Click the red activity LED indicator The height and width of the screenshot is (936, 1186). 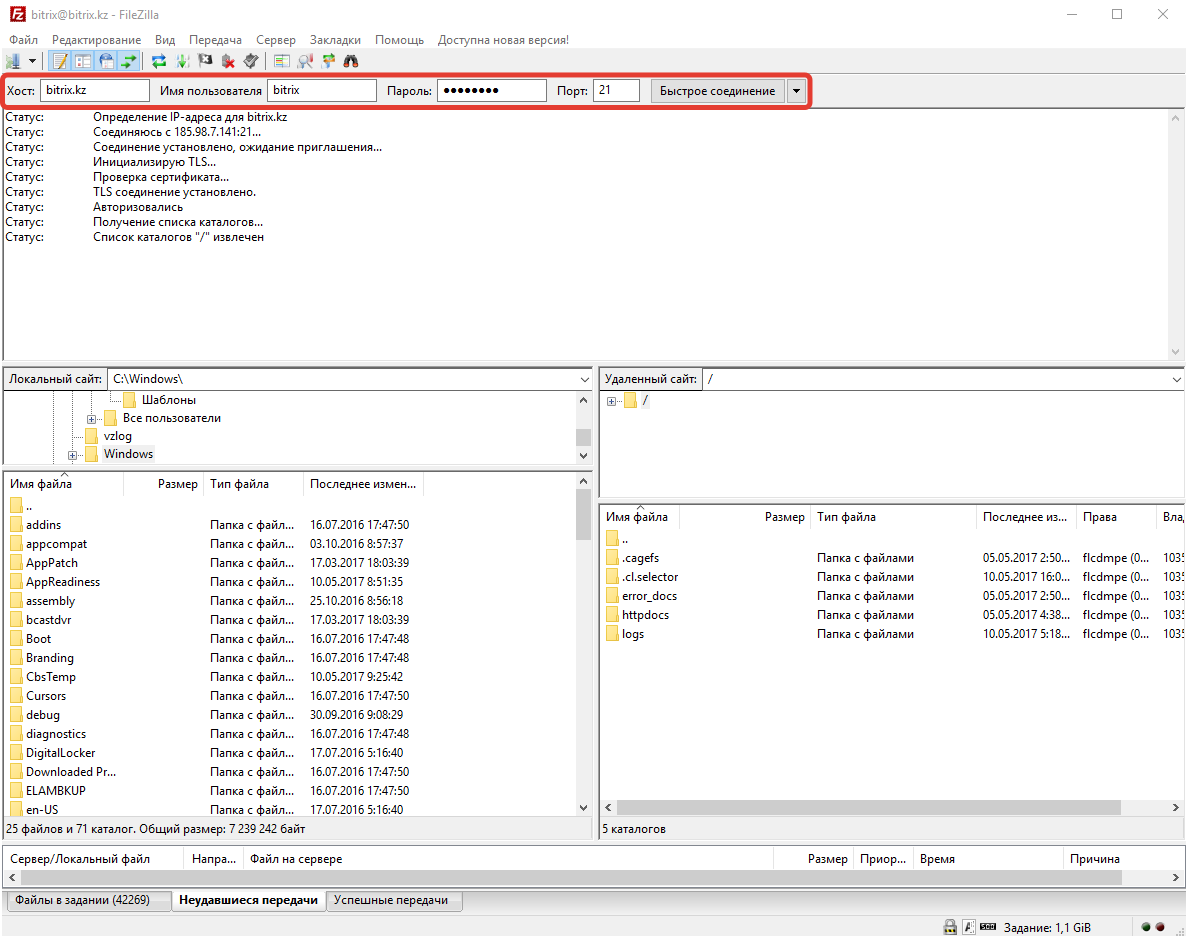(x=1160, y=926)
